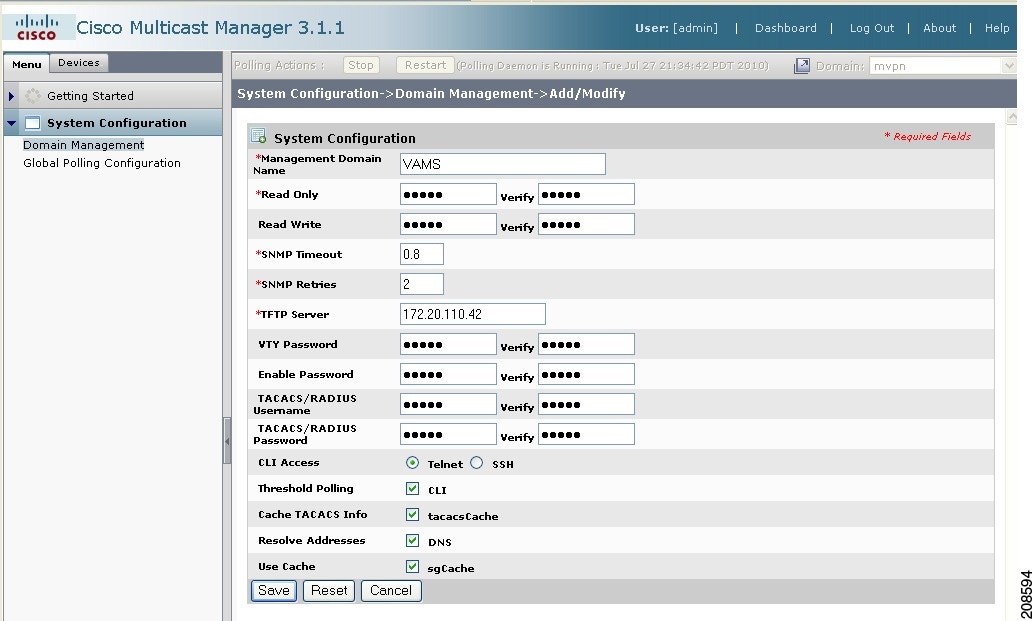Image resolution: width=1035 pixels, height=621 pixels.
Task: Click the Cancel button
Action: (x=391, y=591)
